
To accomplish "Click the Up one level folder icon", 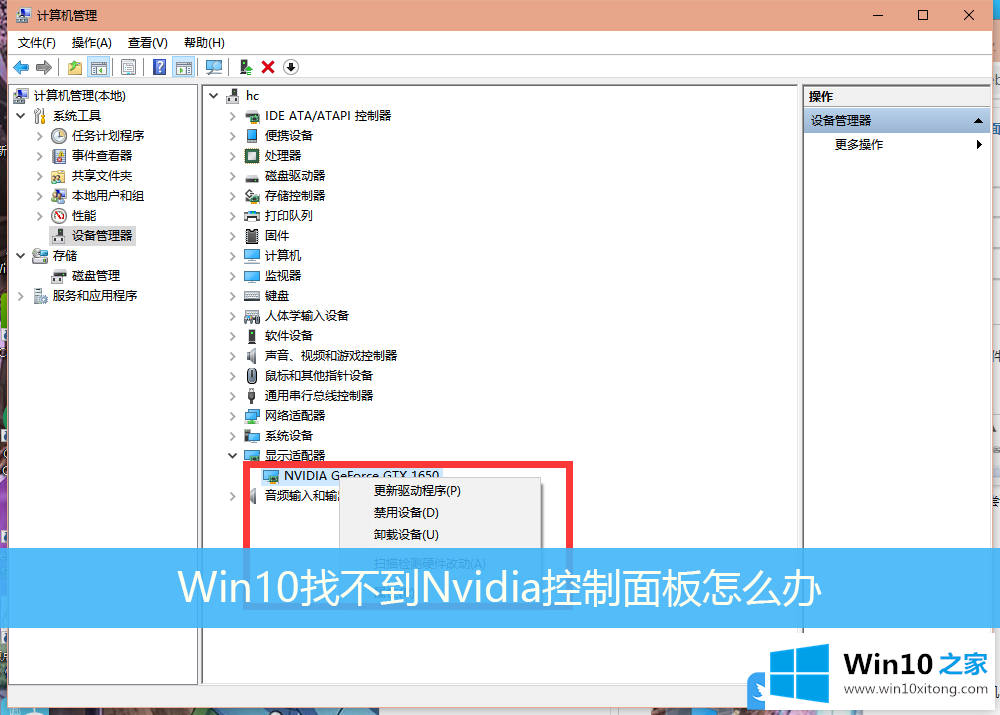I will [75, 67].
